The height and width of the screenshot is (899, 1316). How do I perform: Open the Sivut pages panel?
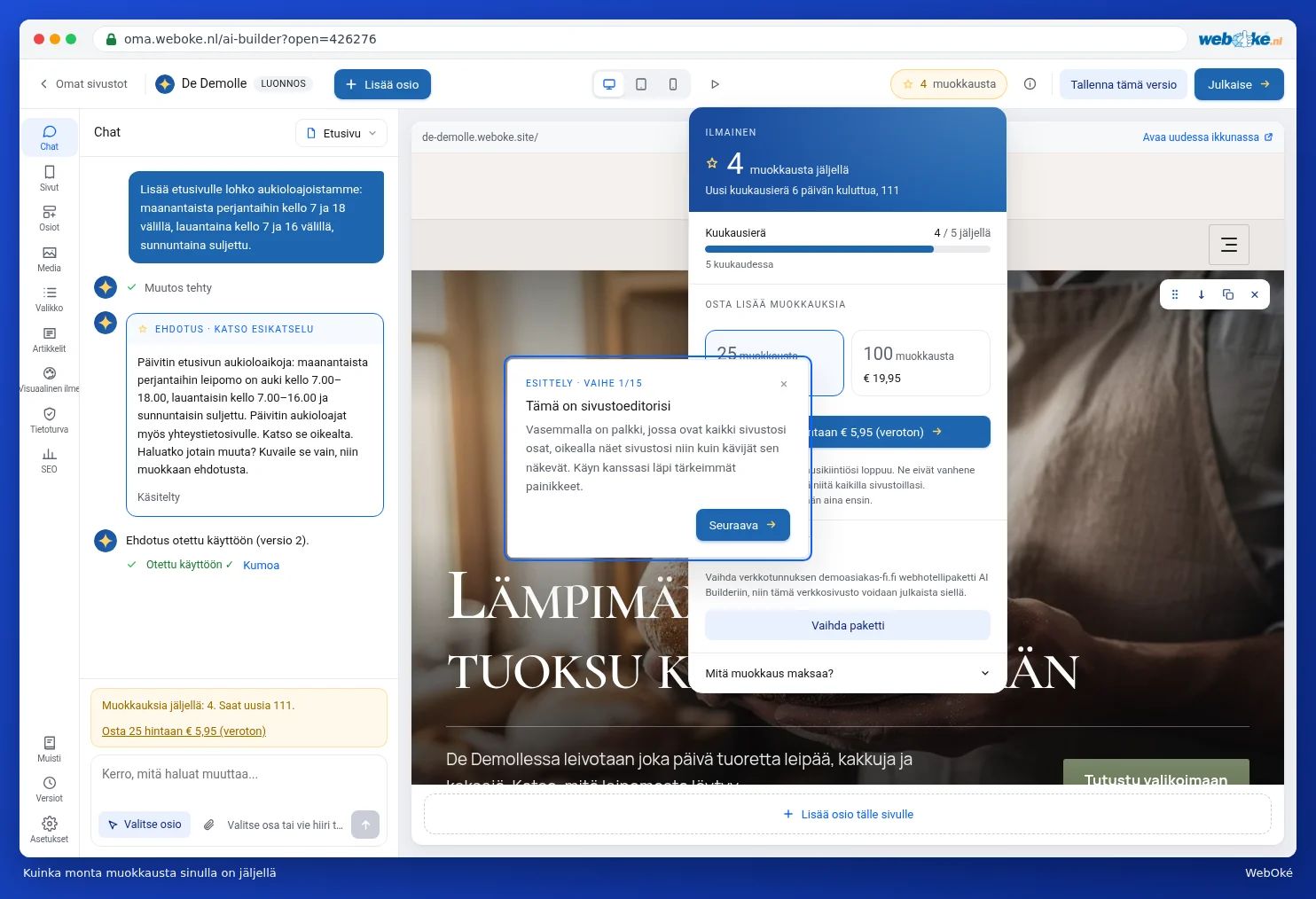pos(49,178)
